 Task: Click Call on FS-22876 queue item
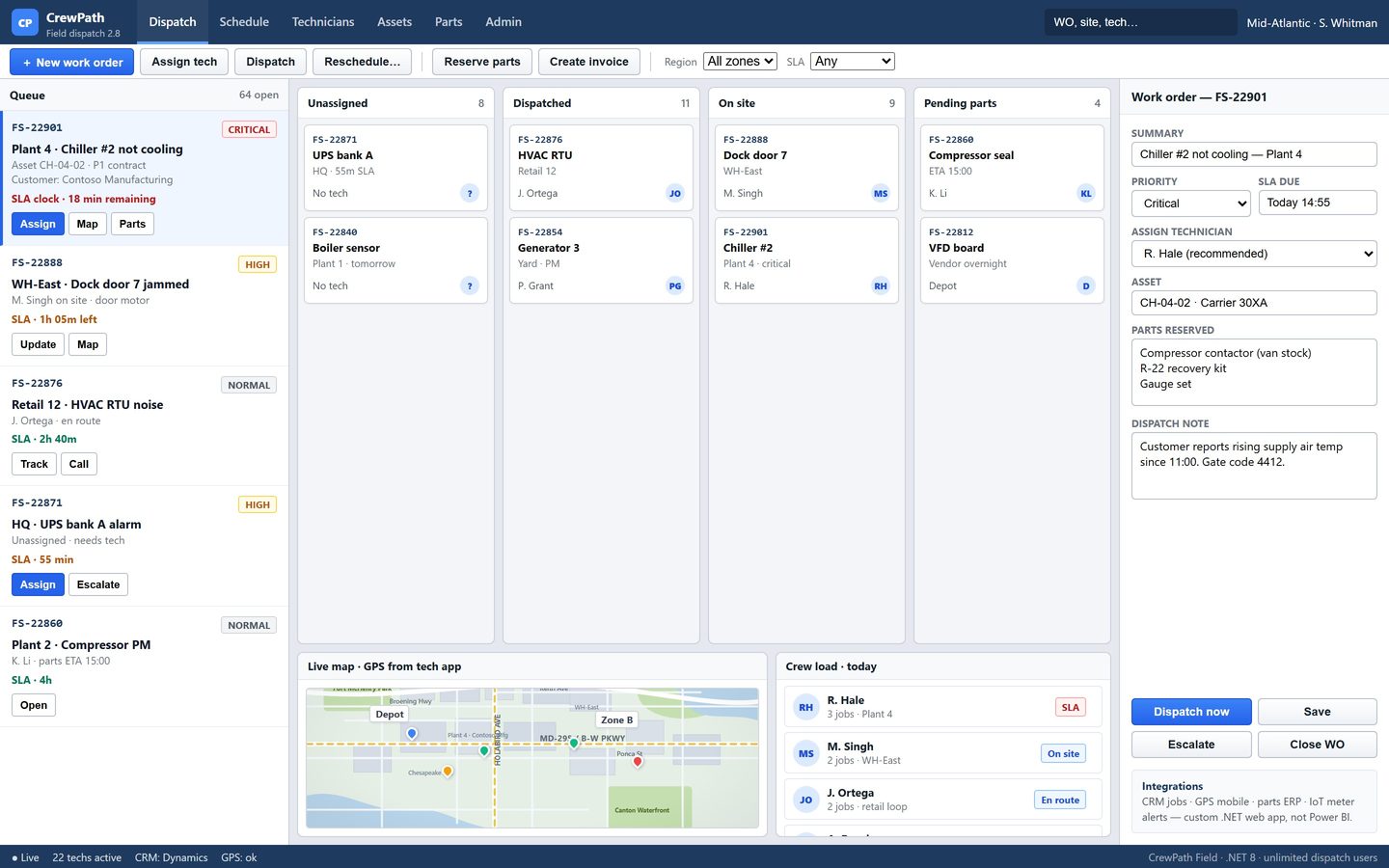(79, 464)
